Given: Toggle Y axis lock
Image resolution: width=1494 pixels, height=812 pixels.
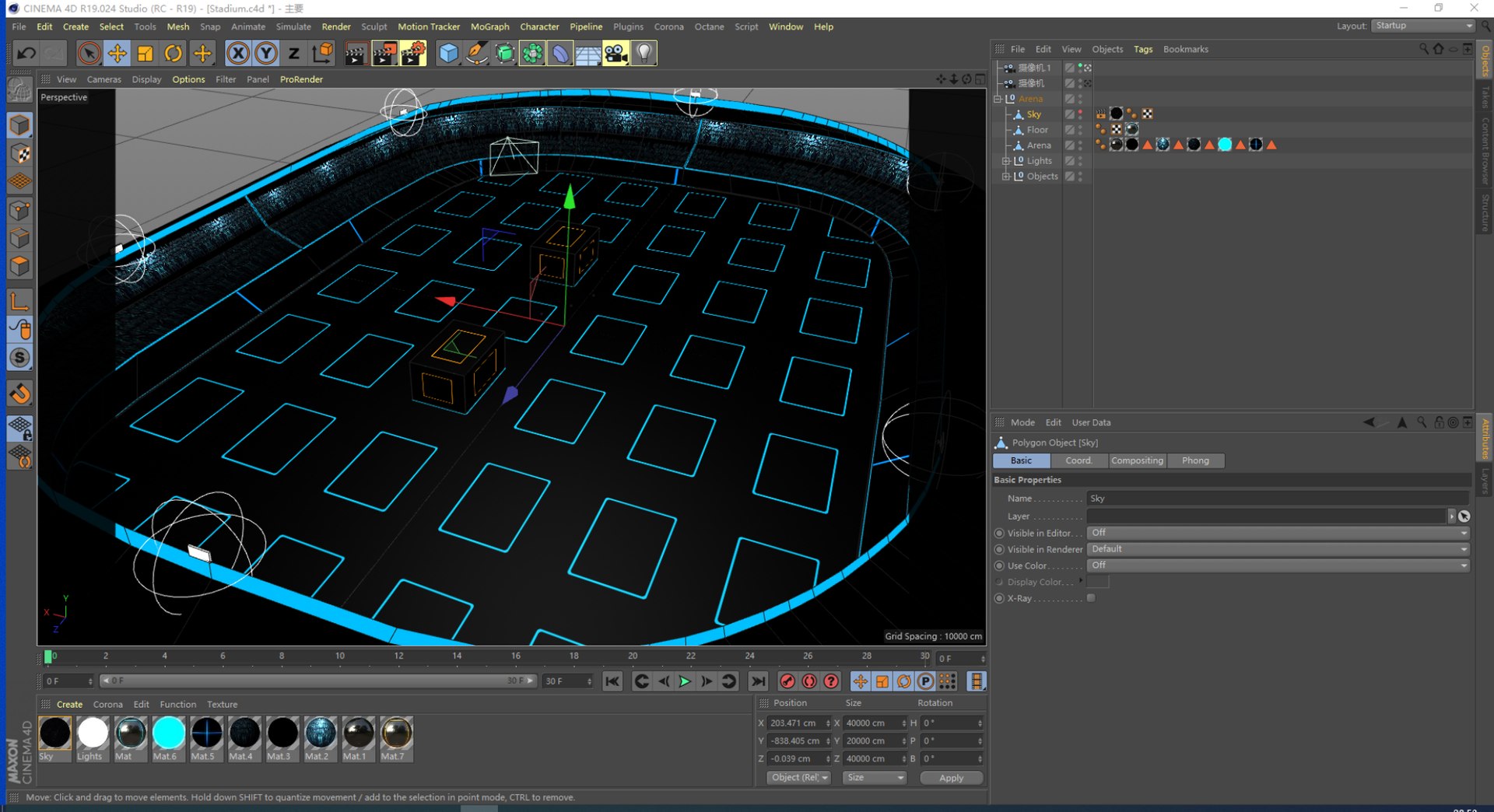Looking at the screenshot, I should click(266, 53).
